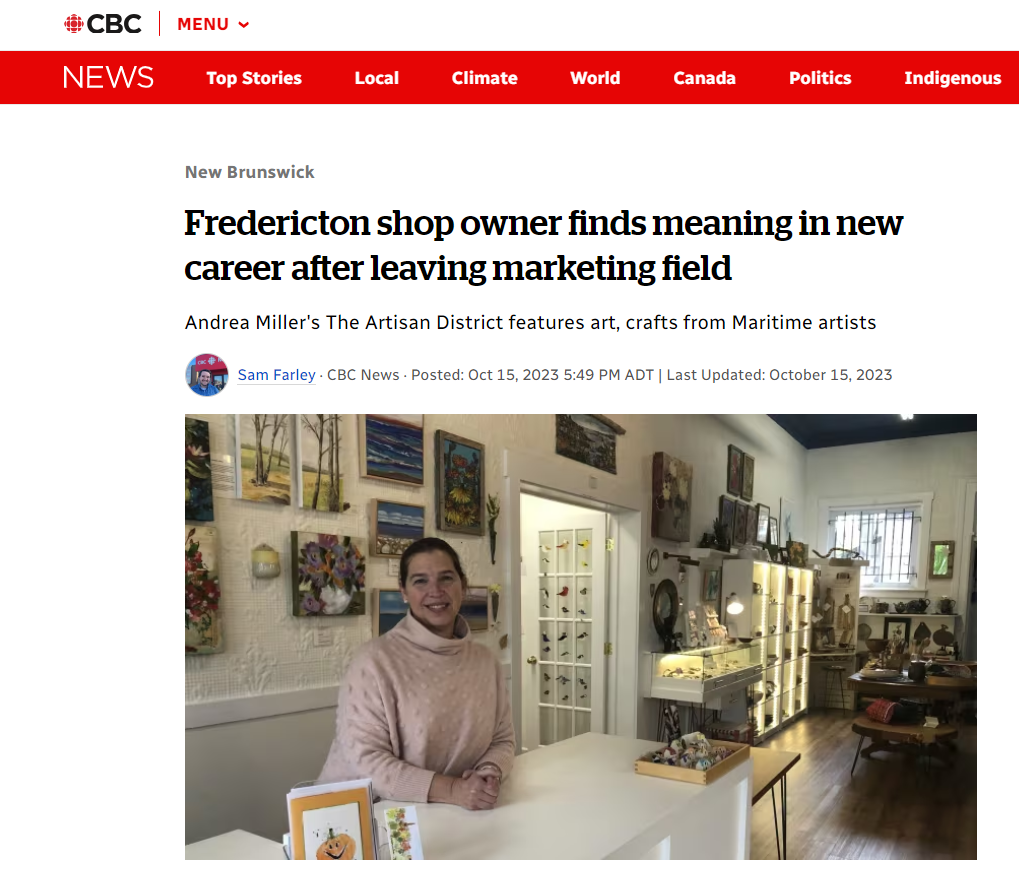
Task: Select the Local news tab
Action: pyautogui.click(x=376, y=78)
